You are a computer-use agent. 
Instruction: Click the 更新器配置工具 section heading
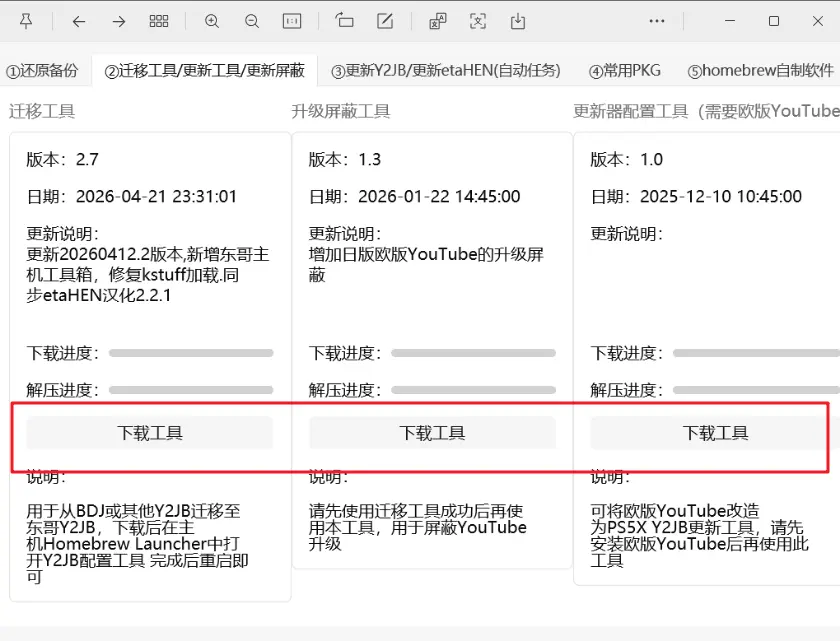click(x=706, y=111)
